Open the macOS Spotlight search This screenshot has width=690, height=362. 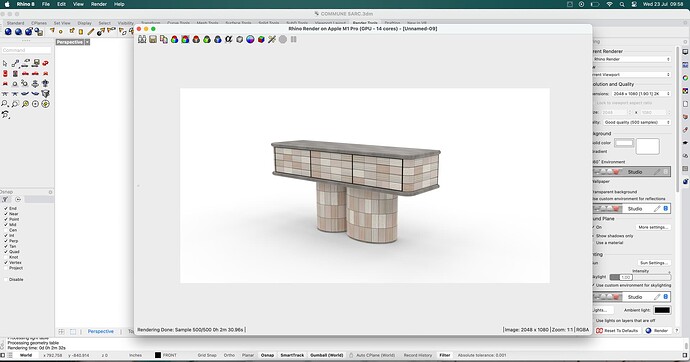click(x=622, y=4)
